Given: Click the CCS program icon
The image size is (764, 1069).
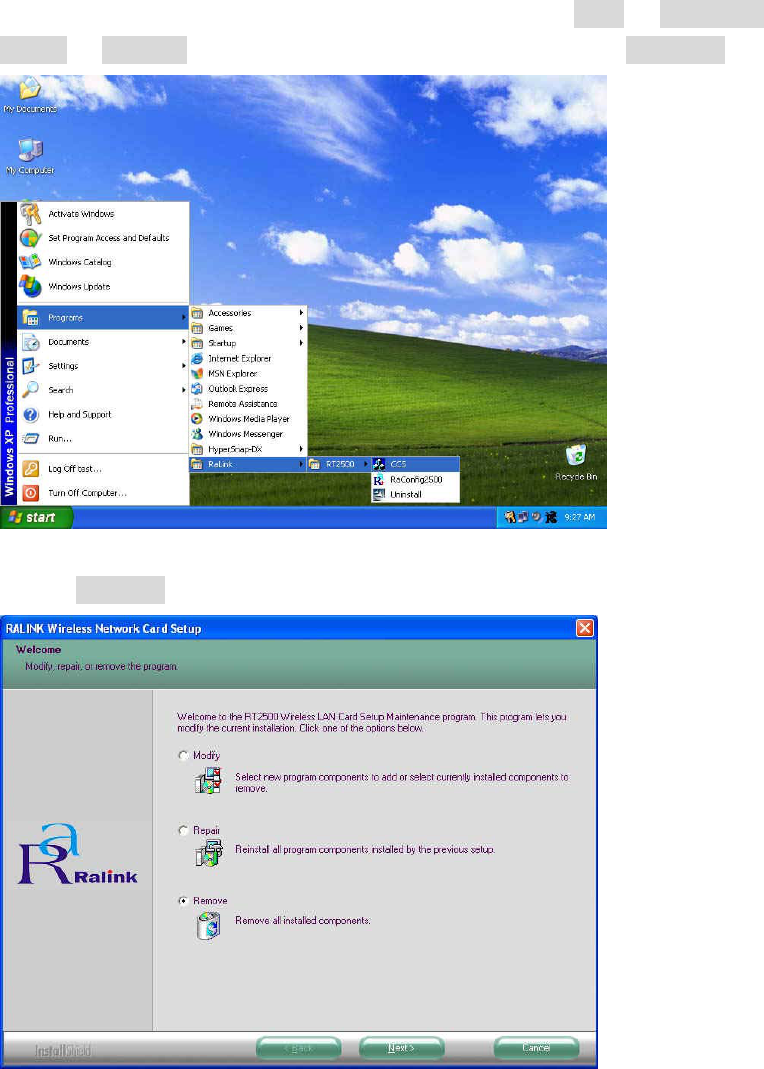Looking at the screenshot, I should pyautogui.click(x=379, y=464).
